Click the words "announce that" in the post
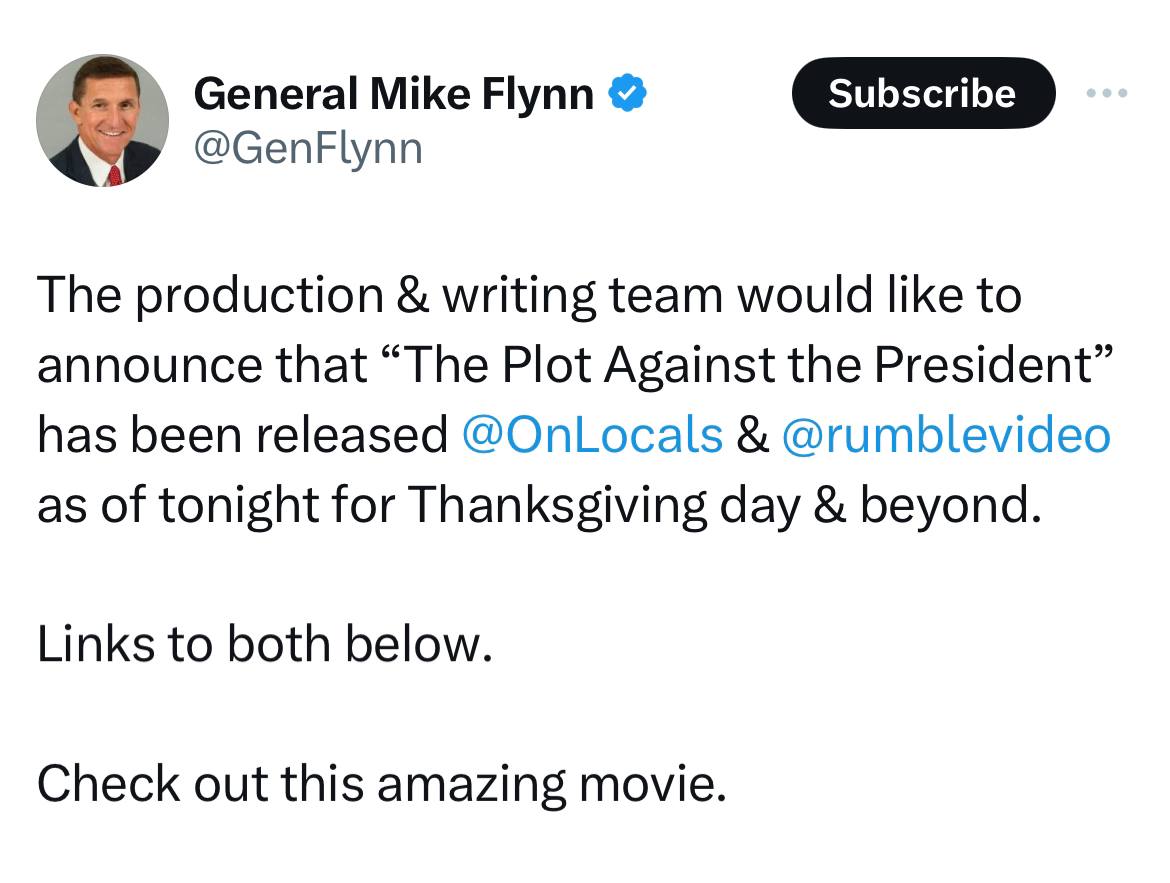 pyautogui.click(x=202, y=366)
